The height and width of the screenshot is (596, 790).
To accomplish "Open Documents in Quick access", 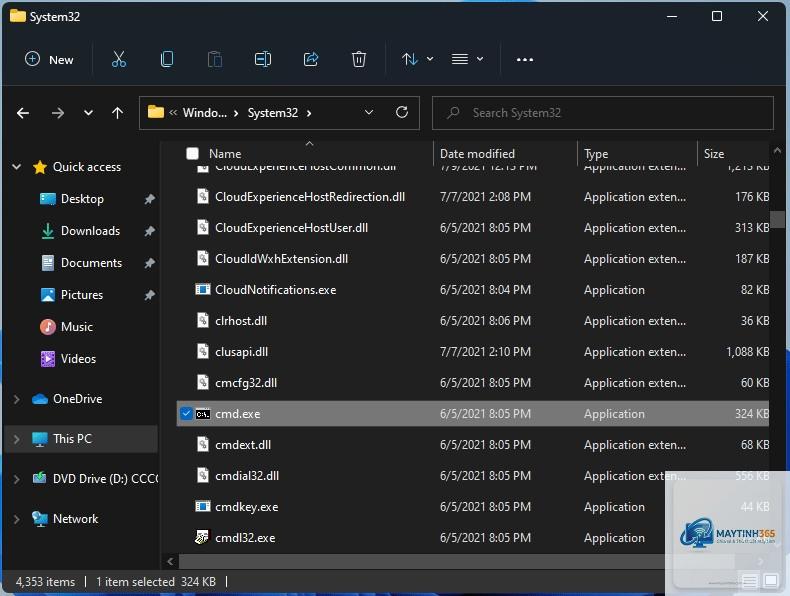I will (91, 263).
